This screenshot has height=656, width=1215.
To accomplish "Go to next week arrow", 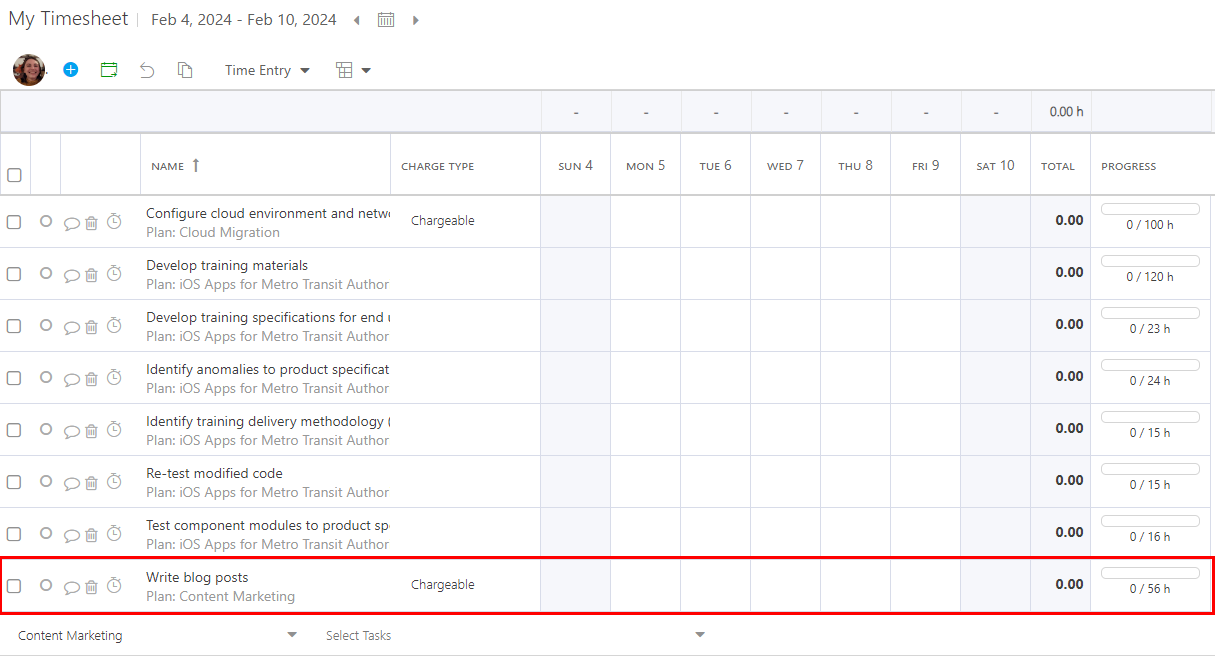I will (415, 20).
